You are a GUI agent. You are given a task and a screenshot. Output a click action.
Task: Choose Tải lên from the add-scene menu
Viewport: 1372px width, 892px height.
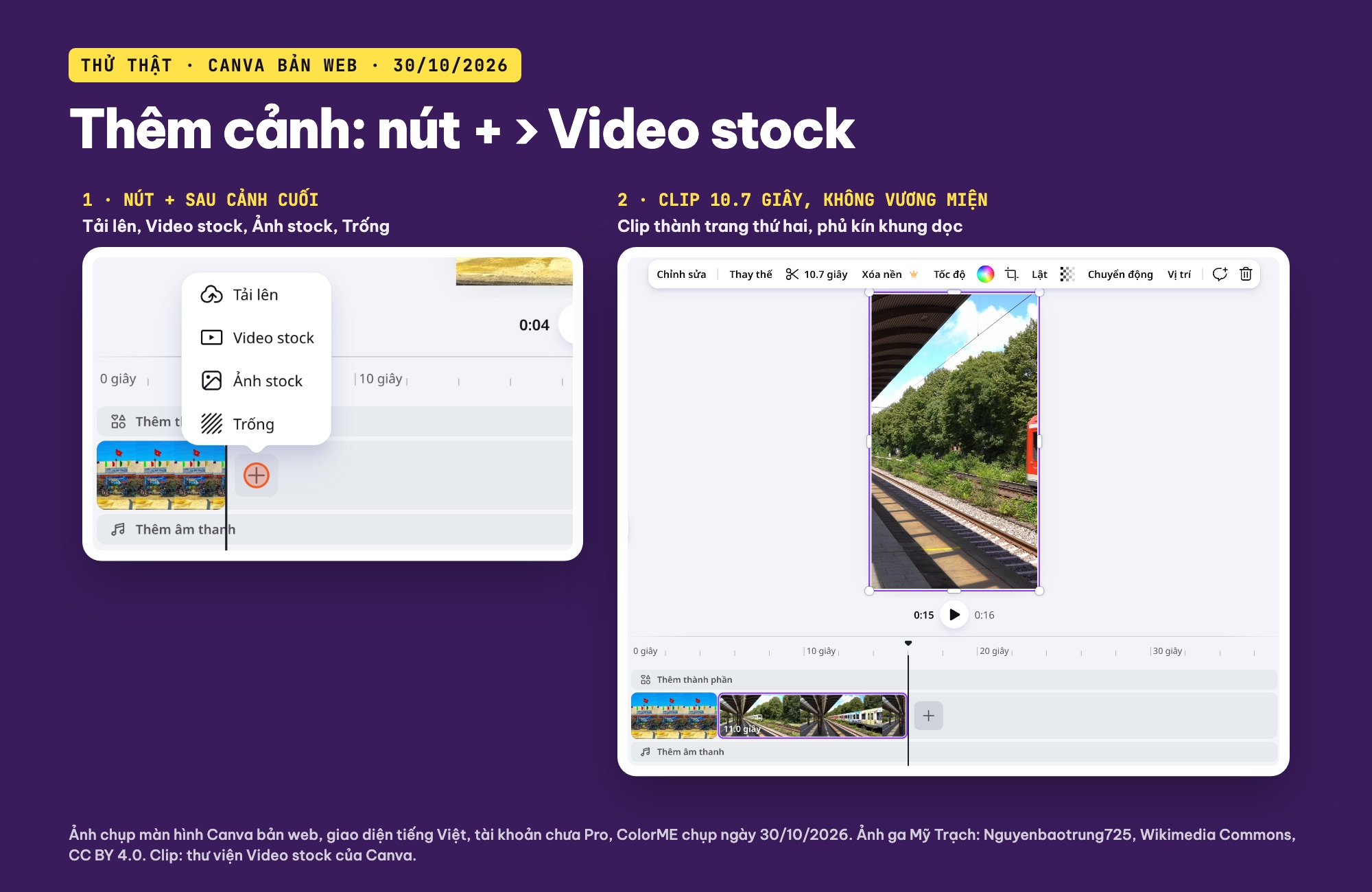(x=256, y=294)
